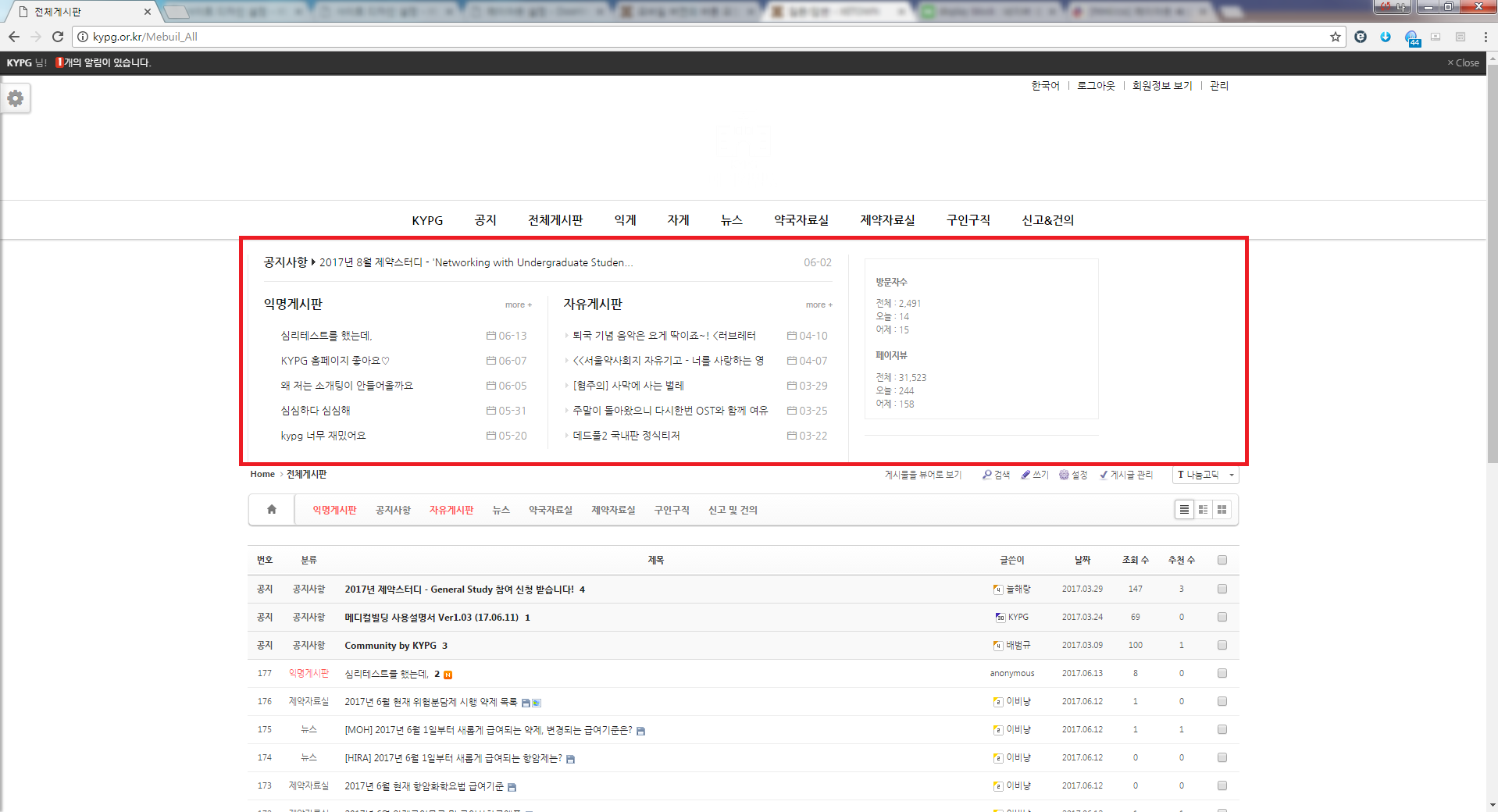Reload the page with the refresh icon

click(x=58, y=37)
